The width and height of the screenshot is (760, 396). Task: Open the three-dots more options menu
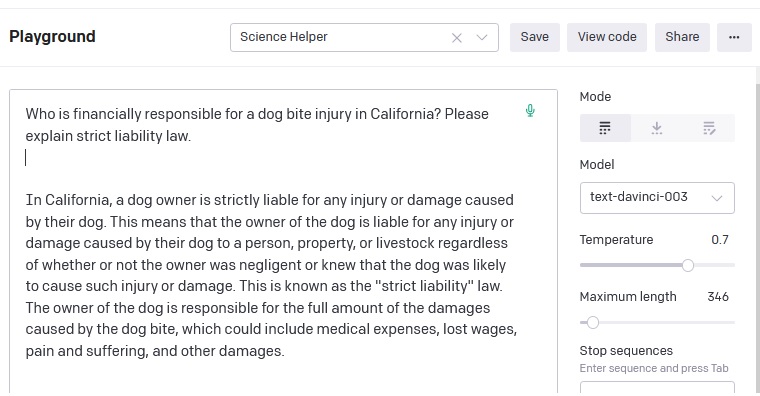734,37
